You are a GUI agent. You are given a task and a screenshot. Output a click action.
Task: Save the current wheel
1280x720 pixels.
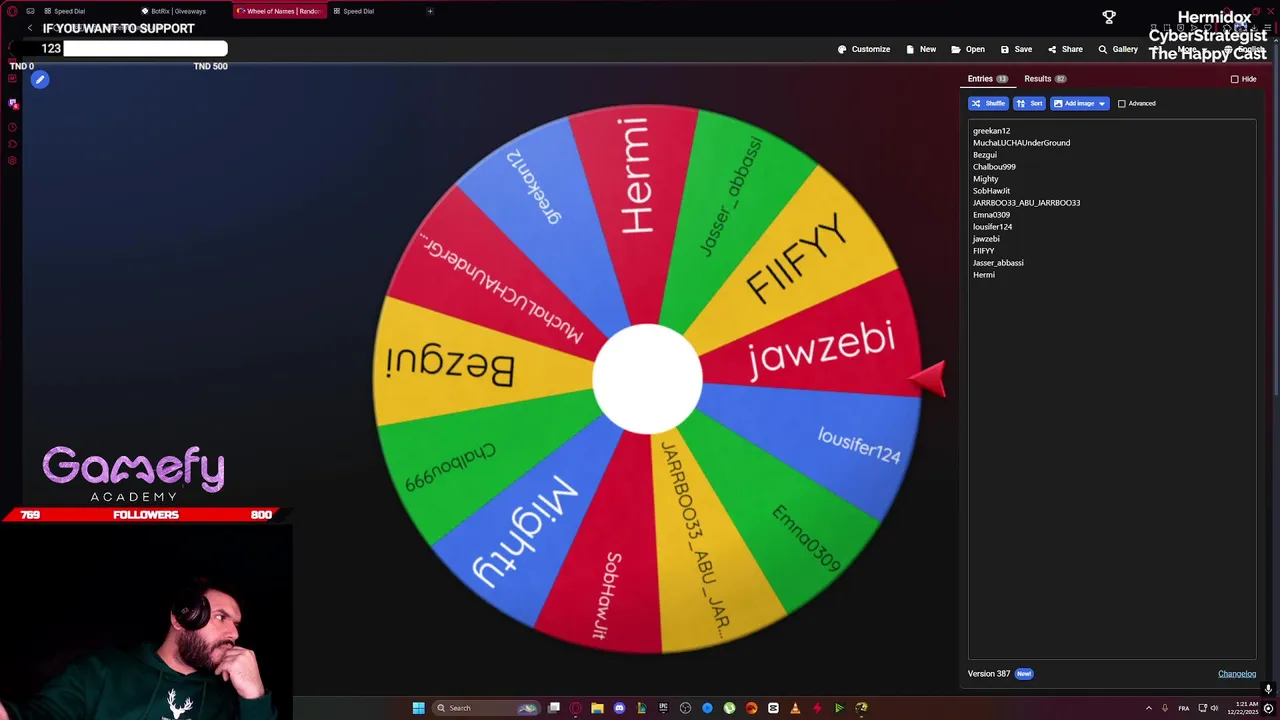[1016, 49]
